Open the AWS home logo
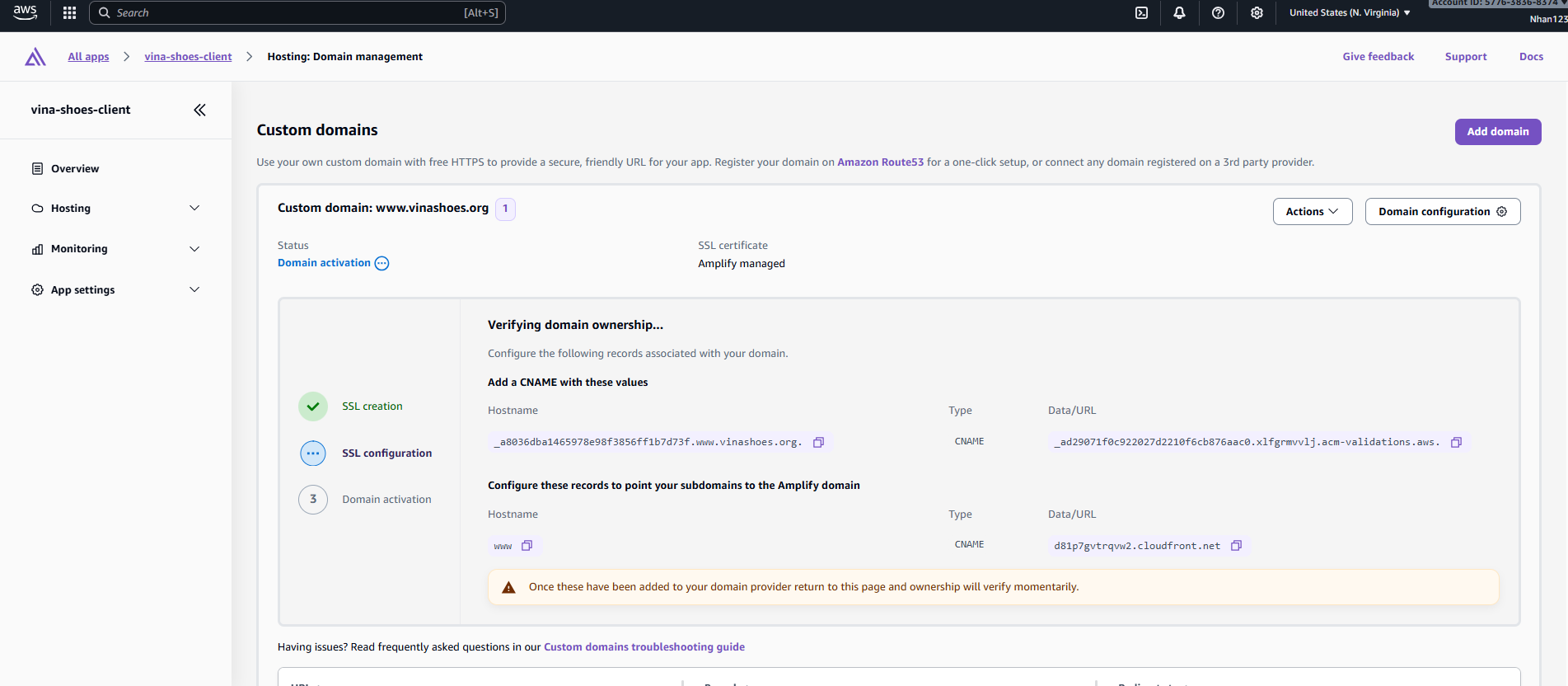1568x686 pixels. click(x=26, y=12)
